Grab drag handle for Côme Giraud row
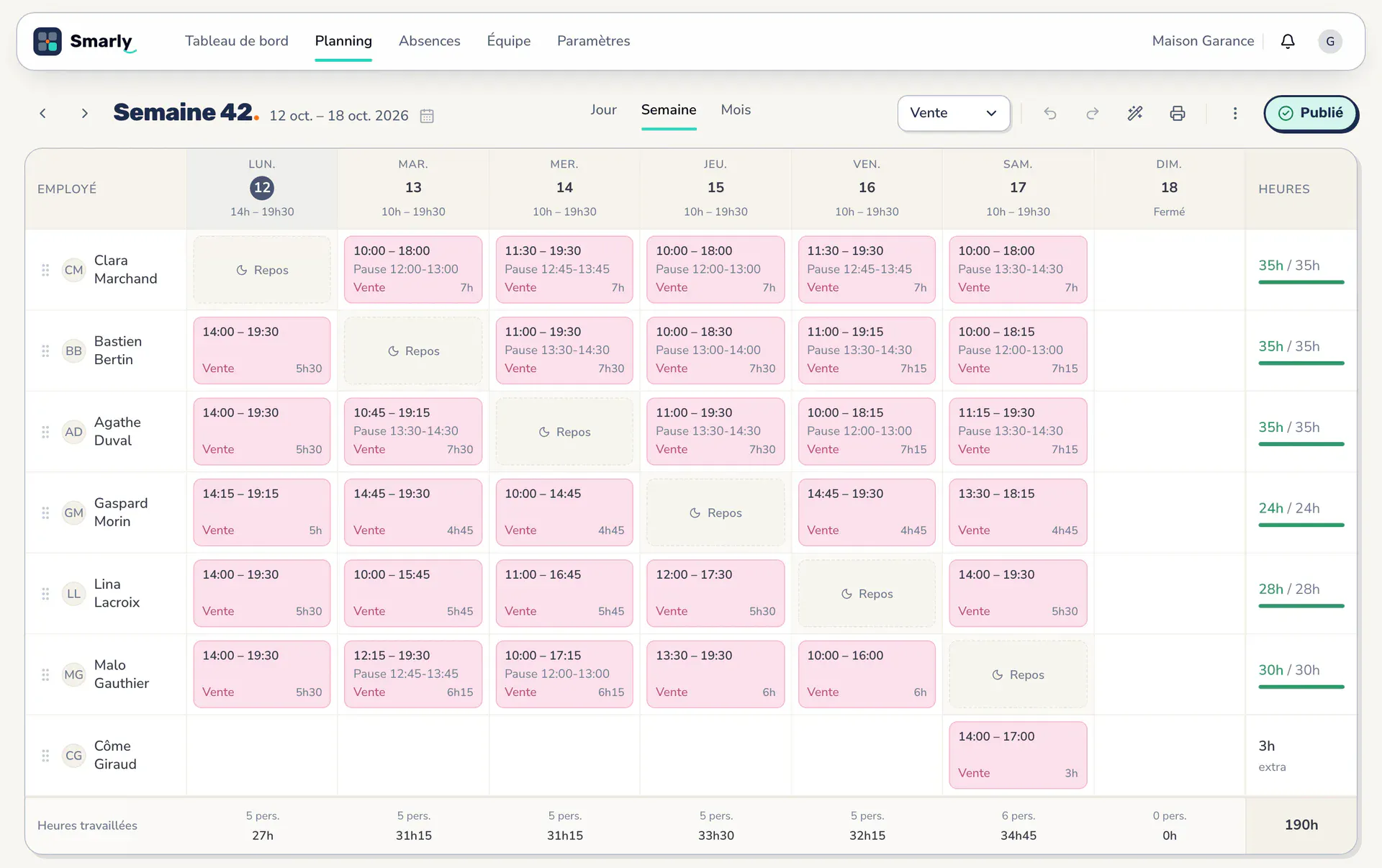 pyautogui.click(x=45, y=755)
